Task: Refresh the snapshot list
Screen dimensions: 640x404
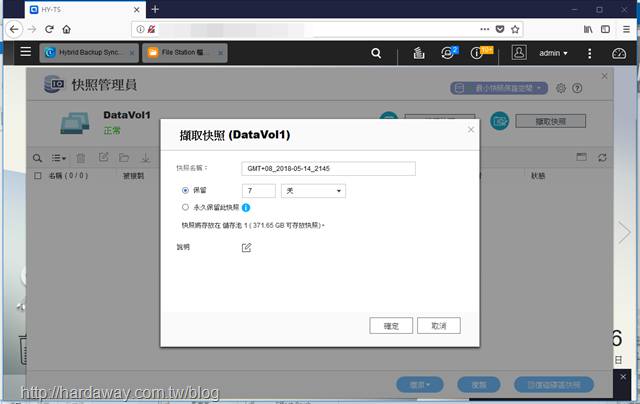Action: [602, 158]
